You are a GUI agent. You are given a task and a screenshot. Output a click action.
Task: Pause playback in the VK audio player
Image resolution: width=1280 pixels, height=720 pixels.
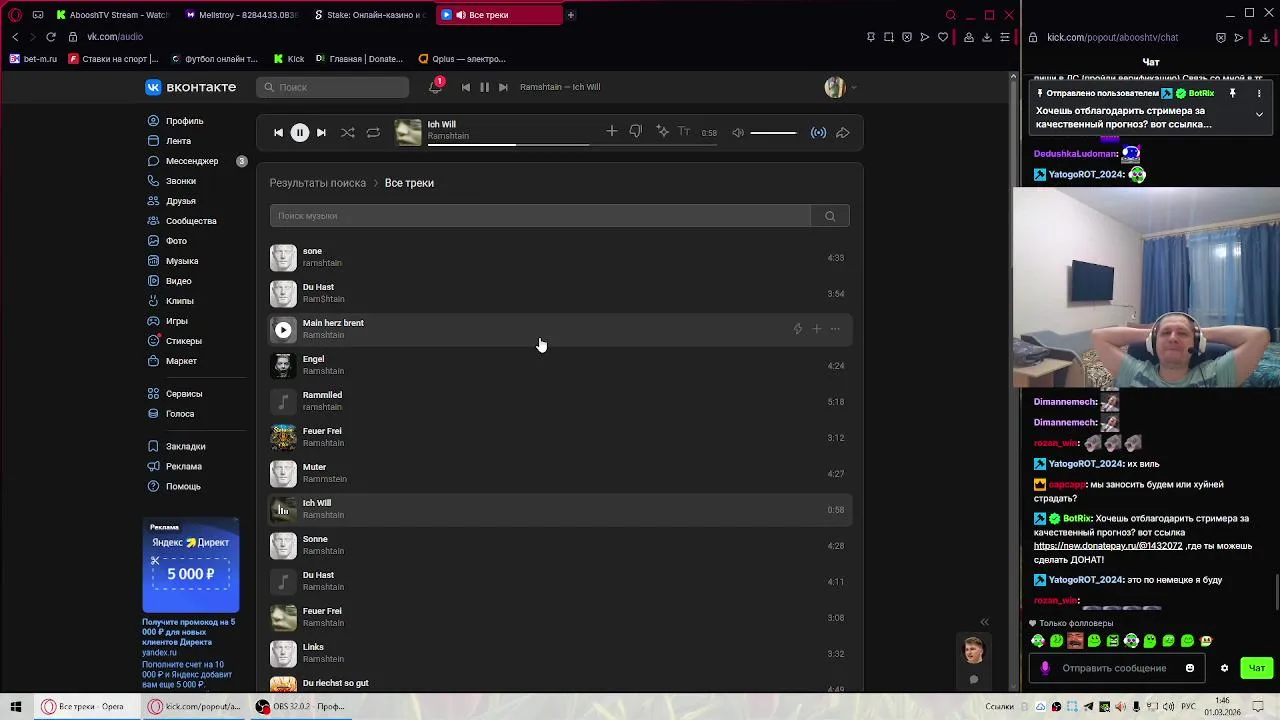pyautogui.click(x=299, y=132)
